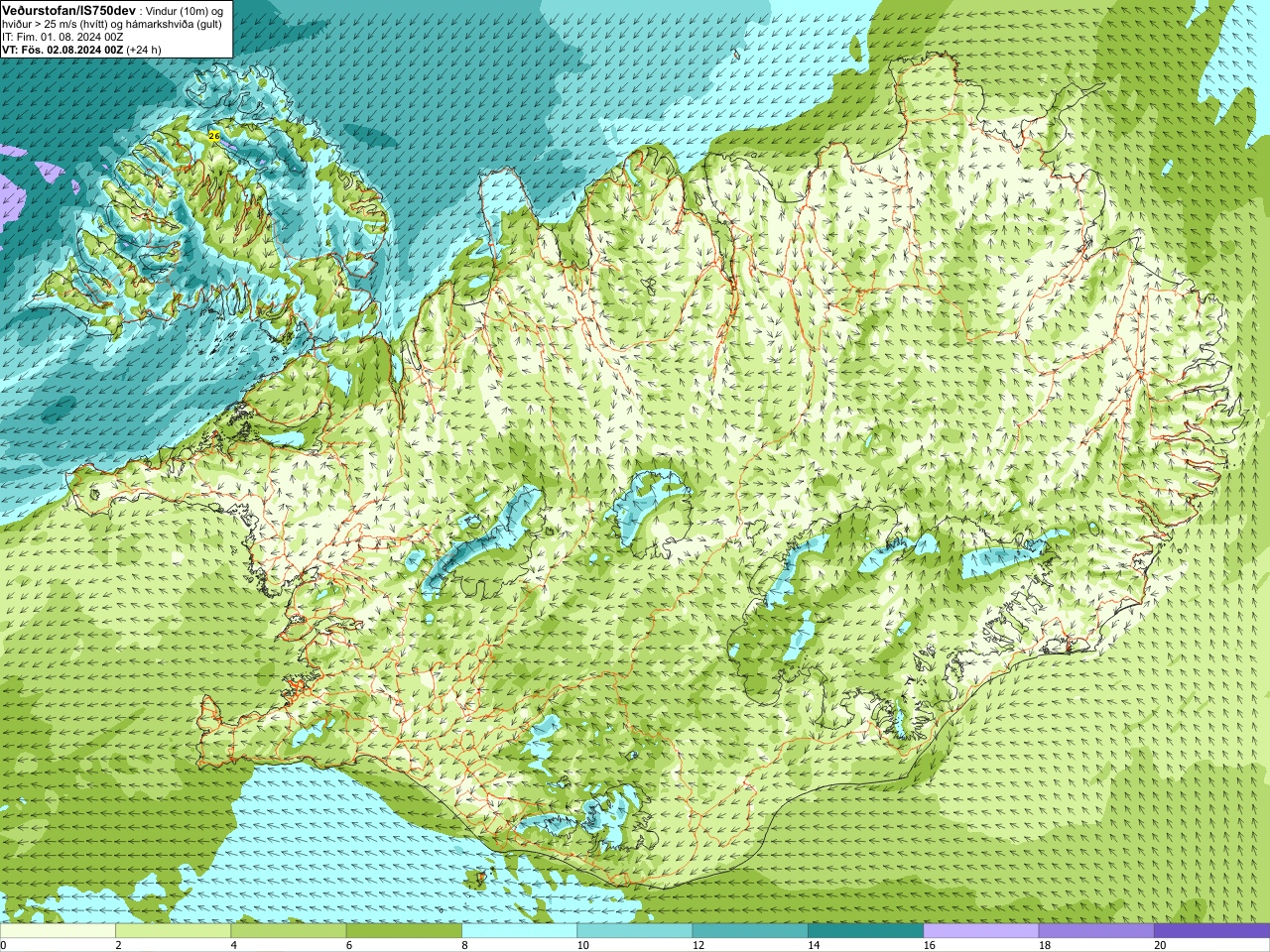The height and width of the screenshot is (952, 1270).
Task: Select the green 4–6 m/s legend swatch
Action: click(x=289, y=931)
